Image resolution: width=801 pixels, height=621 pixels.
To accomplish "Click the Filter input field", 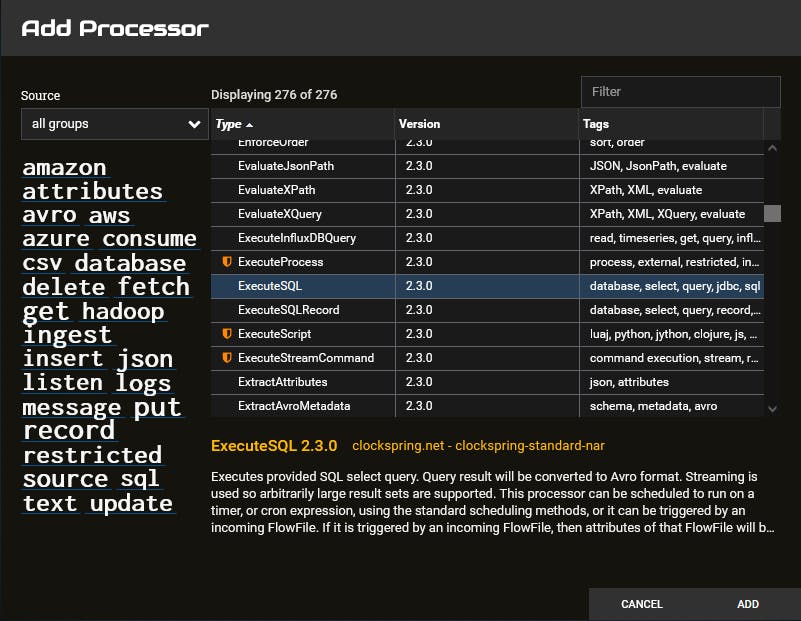I will (x=680, y=92).
